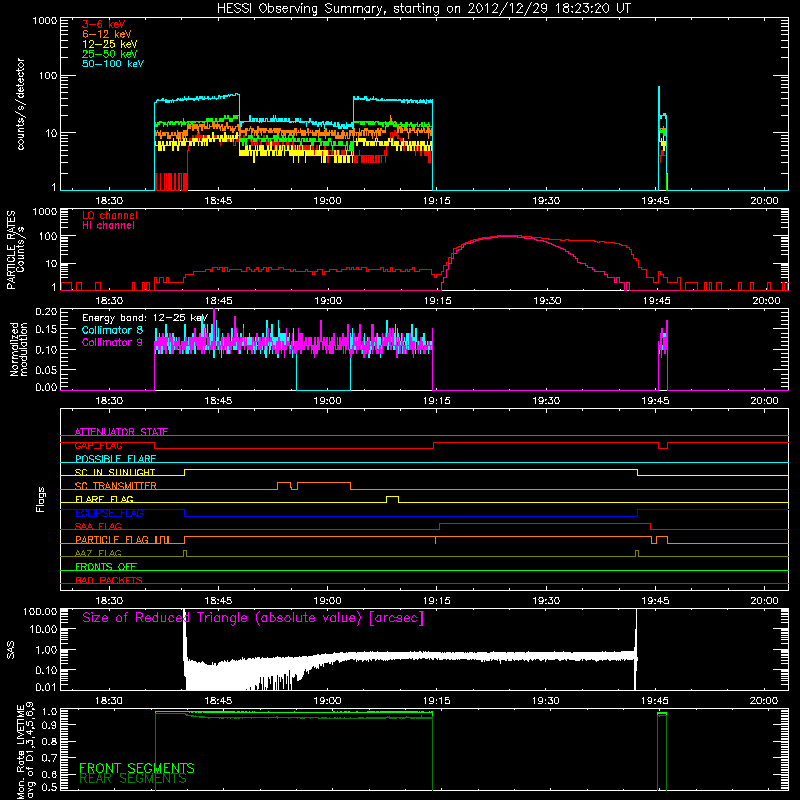Image resolution: width=800 pixels, height=800 pixels.
Task: Click the 18:30 label under the particle rates panel
Action: coord(109,300)
